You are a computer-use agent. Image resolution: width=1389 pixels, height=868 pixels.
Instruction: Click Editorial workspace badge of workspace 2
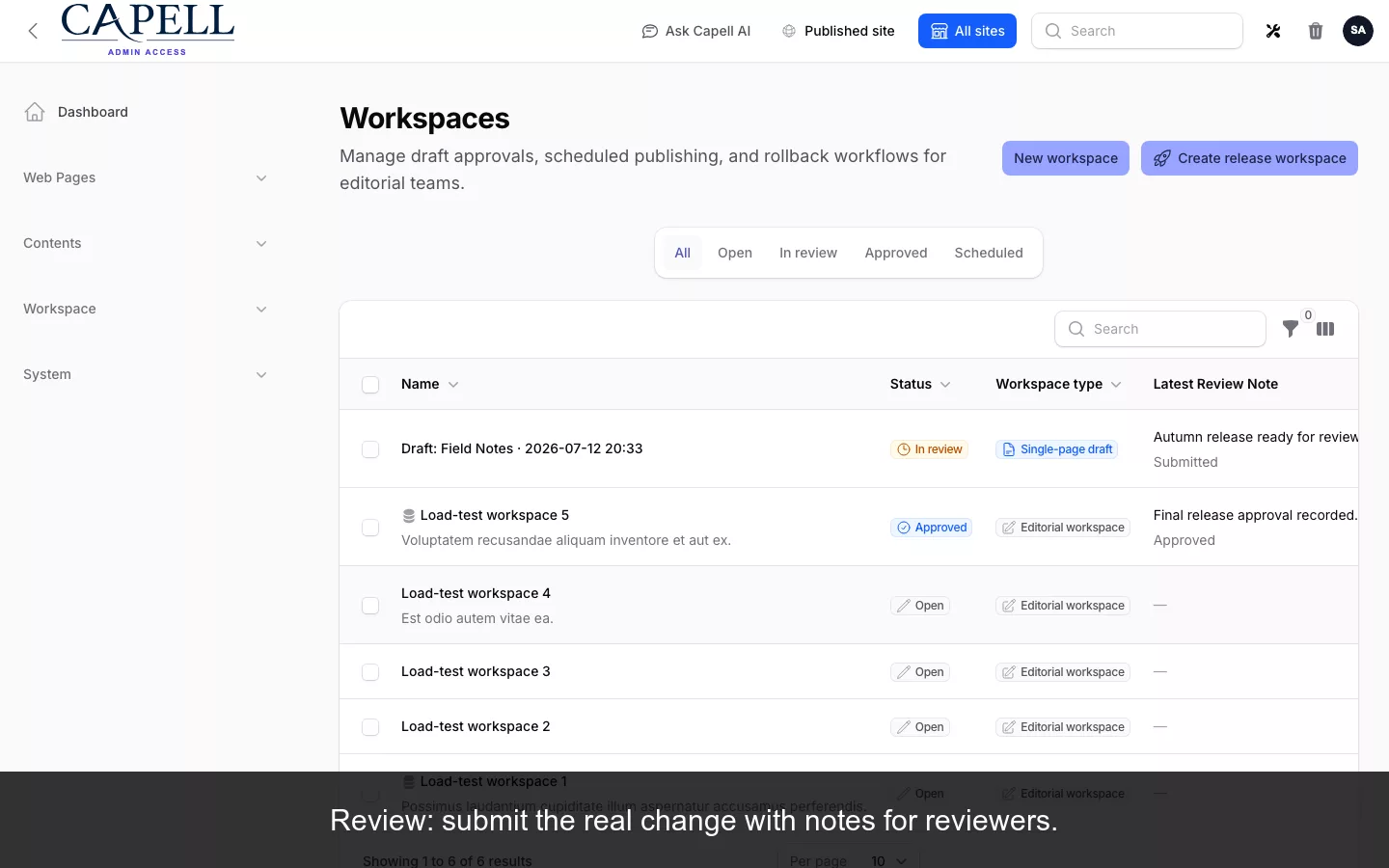click(x=1063, y=727)
